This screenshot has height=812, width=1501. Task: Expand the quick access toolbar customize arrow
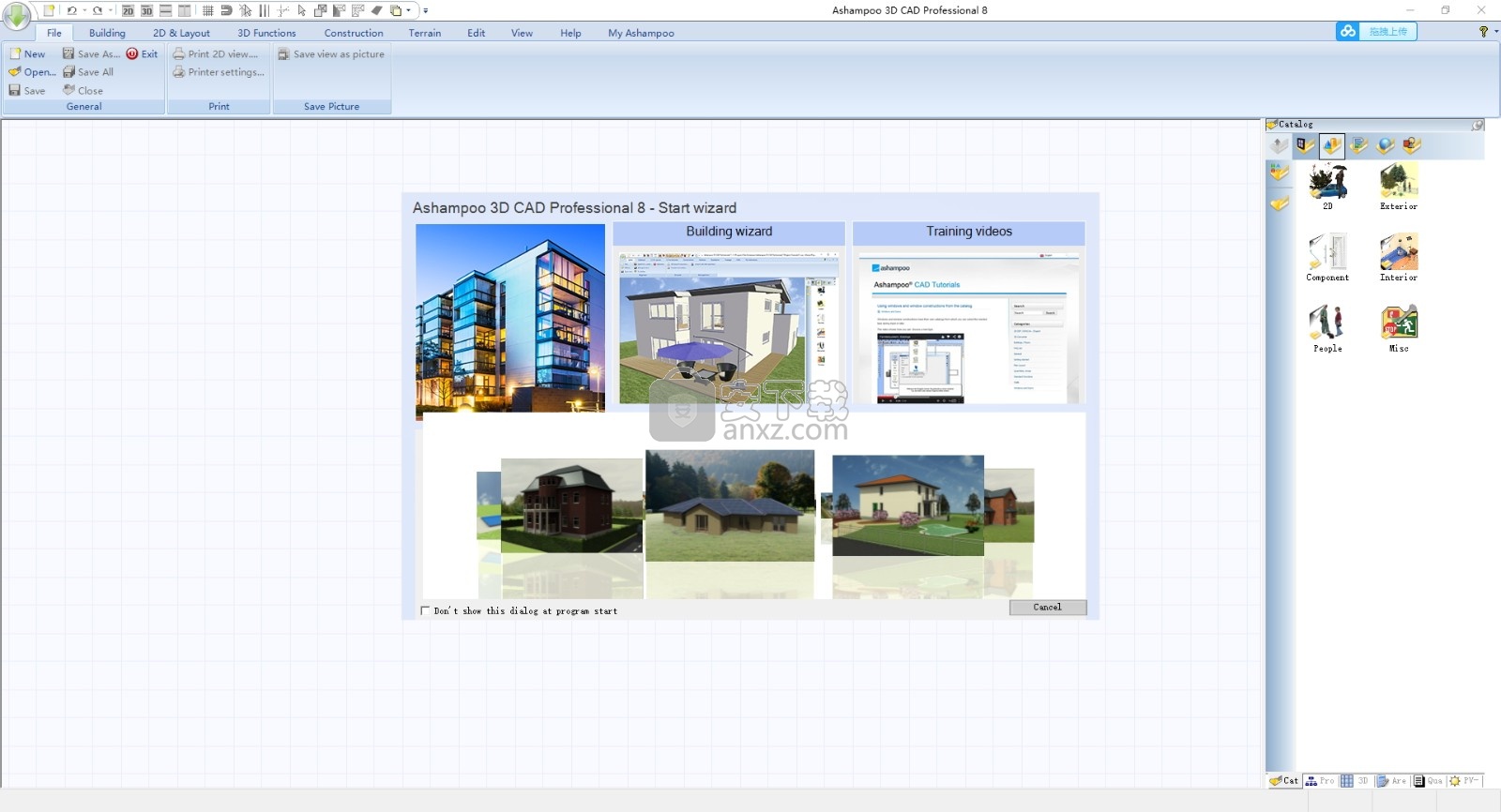click(x=426, y=11)
